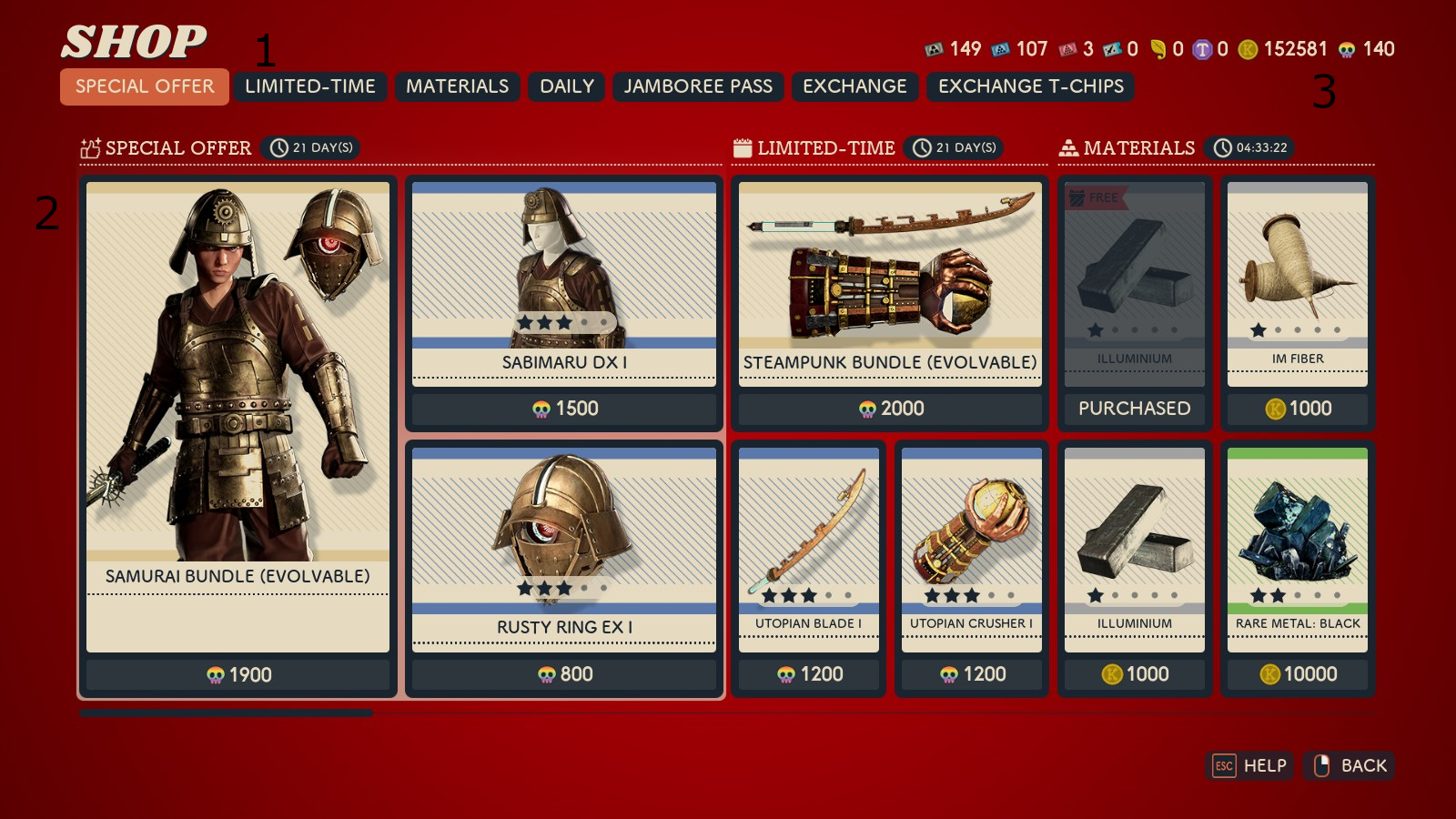Screen dimensions: 1456x819
Task: Choose the Rusty Ring EX I helmet
Action: click(x=564, y=570)
